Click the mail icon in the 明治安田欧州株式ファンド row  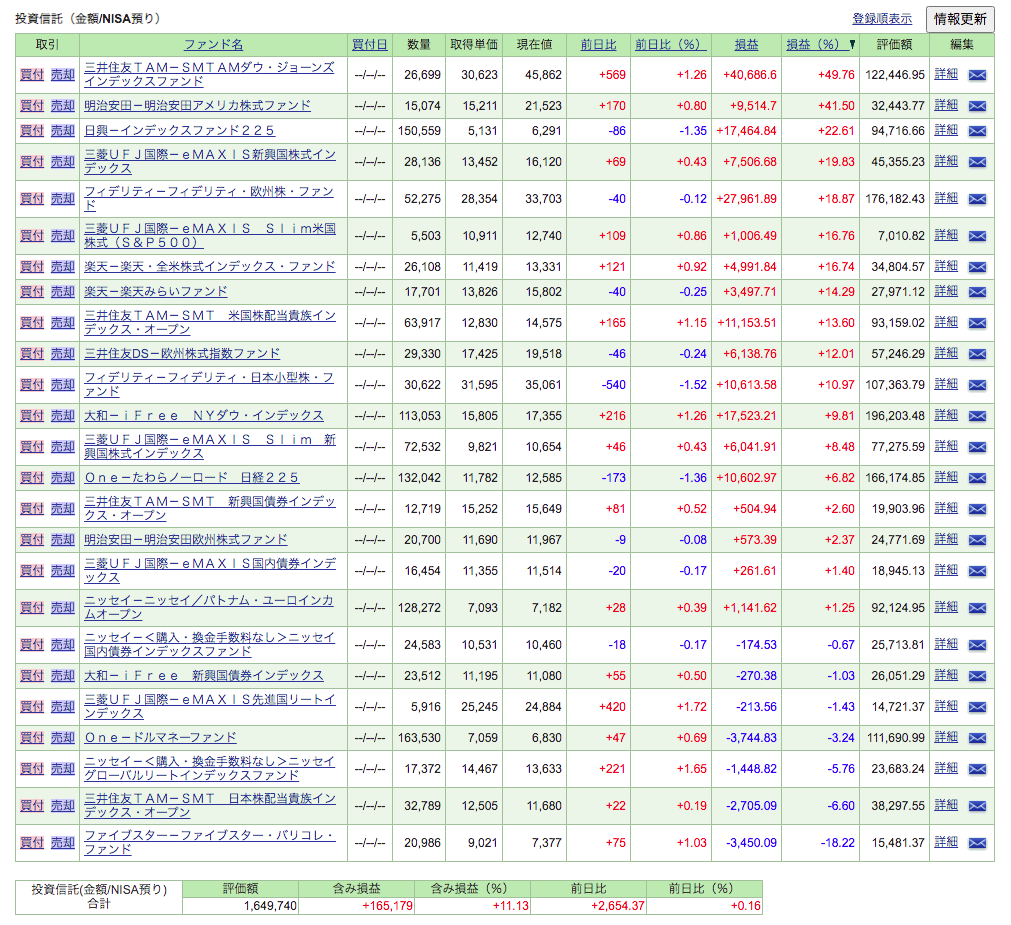point(977,540)
